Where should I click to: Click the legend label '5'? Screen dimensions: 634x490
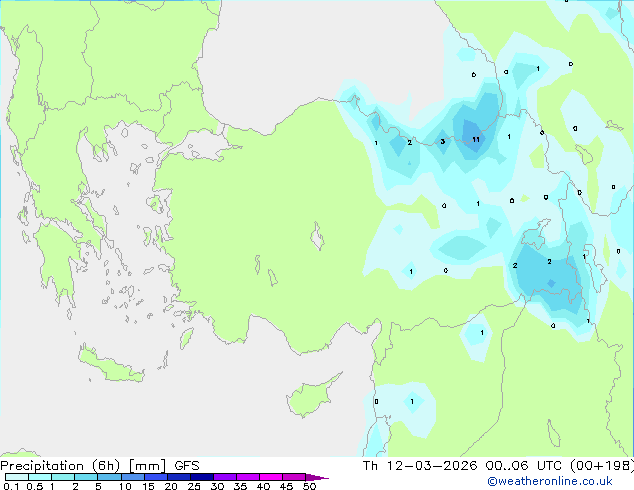(x=98, y=486)
